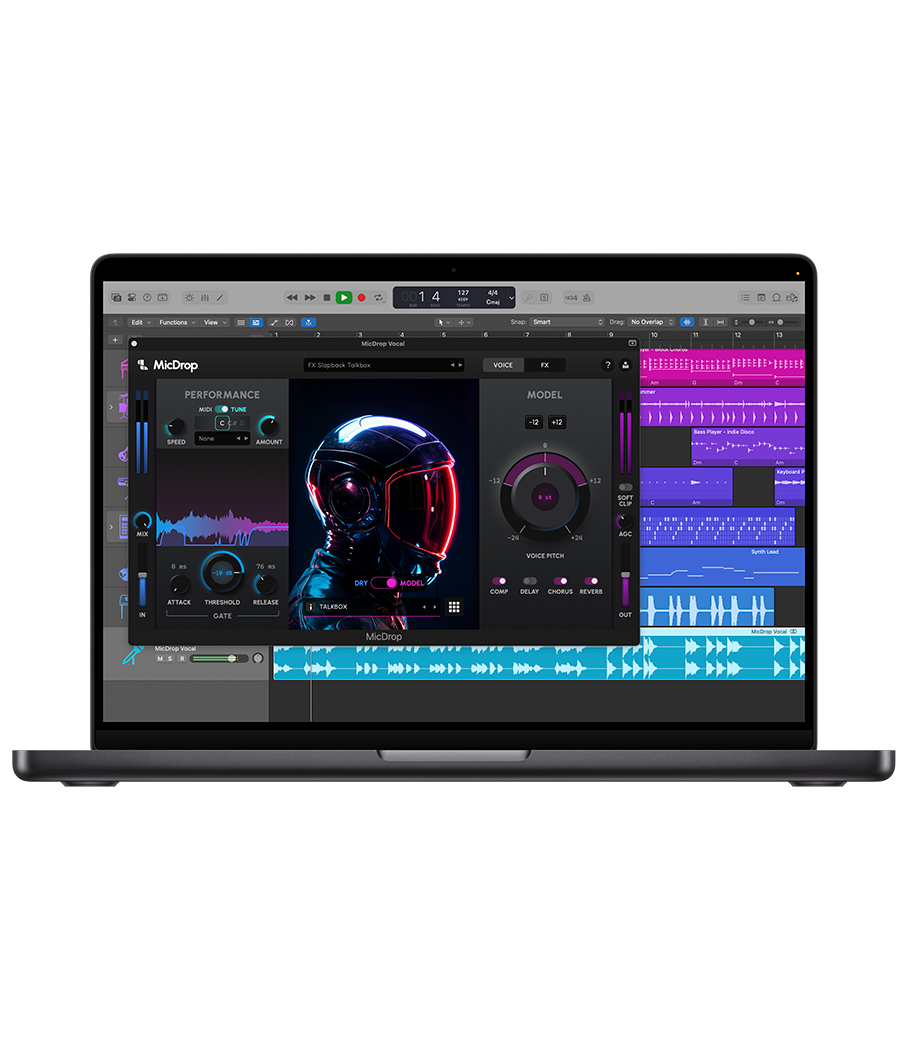Fast forward the playhead

point(310,298)
